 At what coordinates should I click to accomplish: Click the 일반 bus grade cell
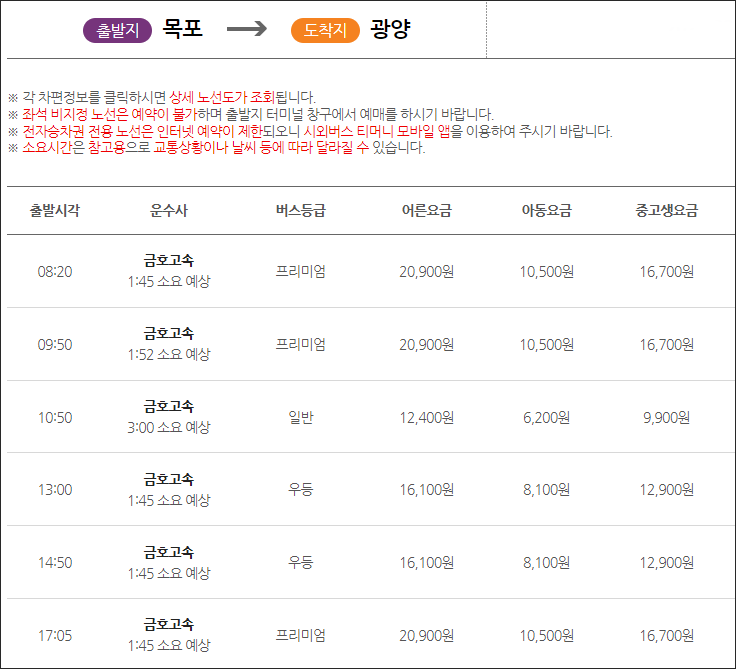[x=300, y=417]
